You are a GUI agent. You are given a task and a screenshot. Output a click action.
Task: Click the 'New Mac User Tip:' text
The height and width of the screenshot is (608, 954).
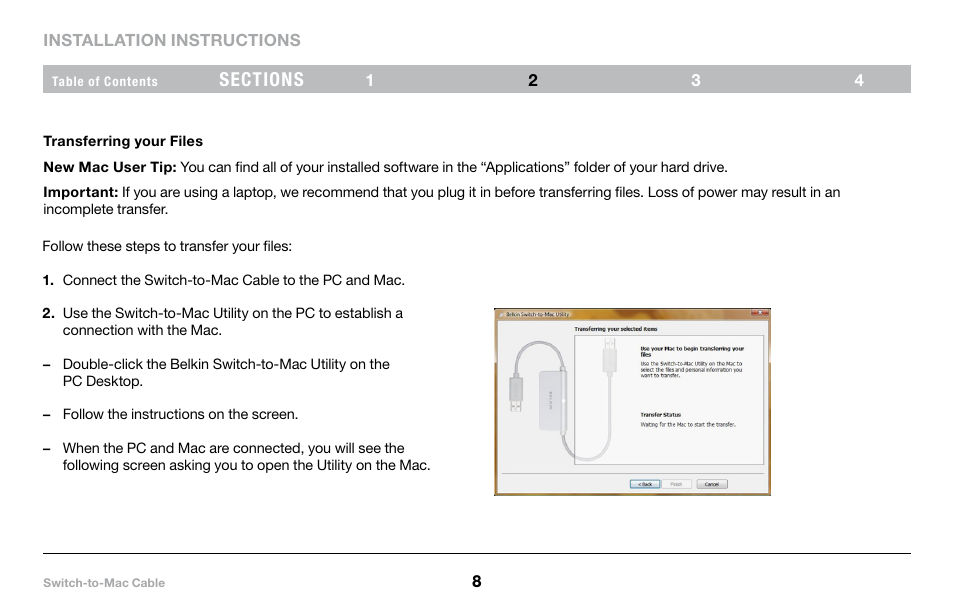(110, 167)
